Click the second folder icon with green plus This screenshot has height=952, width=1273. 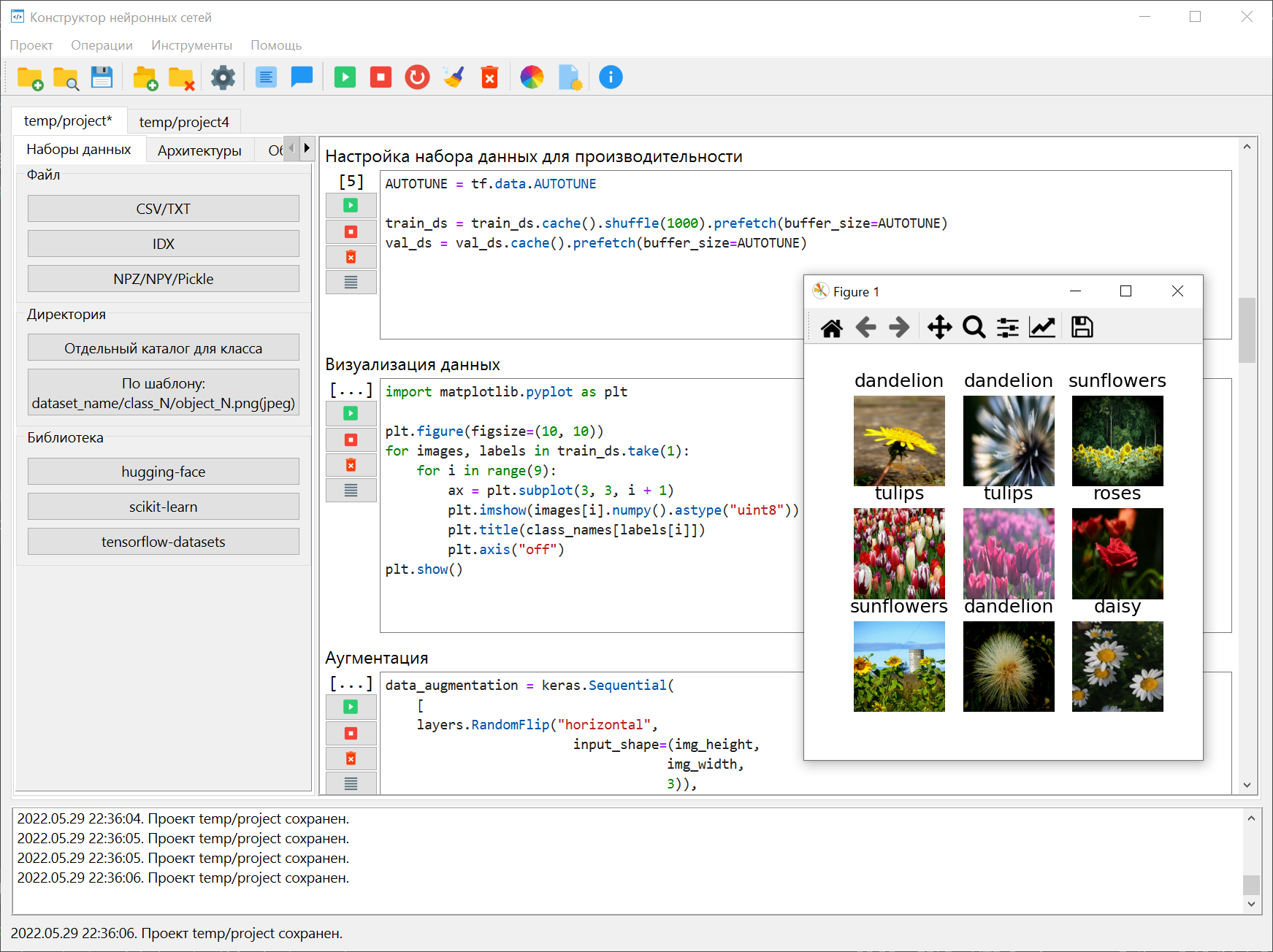145,77
